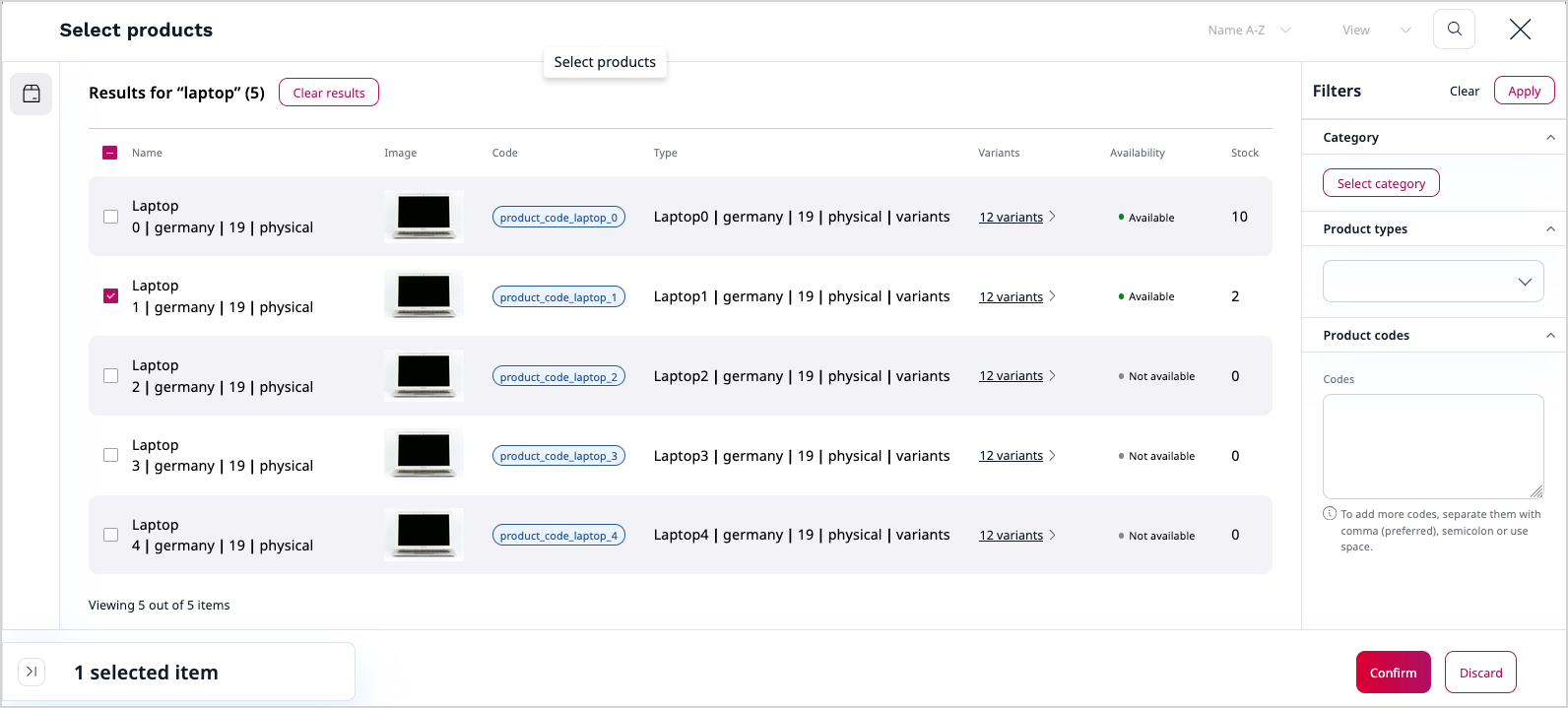
Task: Uncheck the Laptop 1 row checkbox
Action: [110, 296]
